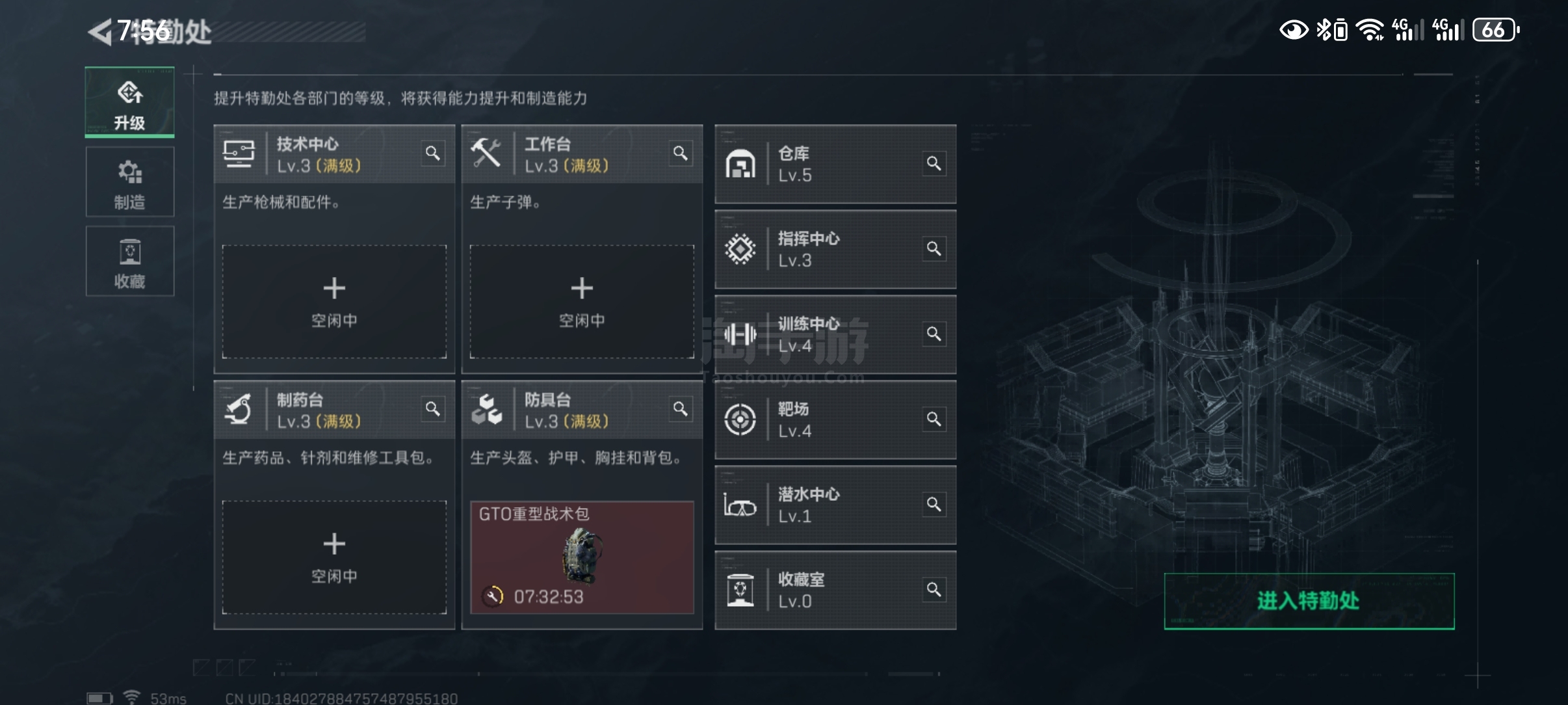Screen dimensions: 1568x705
Task: Click the magnifier icon on 制药台
Action: click(433, 409)
